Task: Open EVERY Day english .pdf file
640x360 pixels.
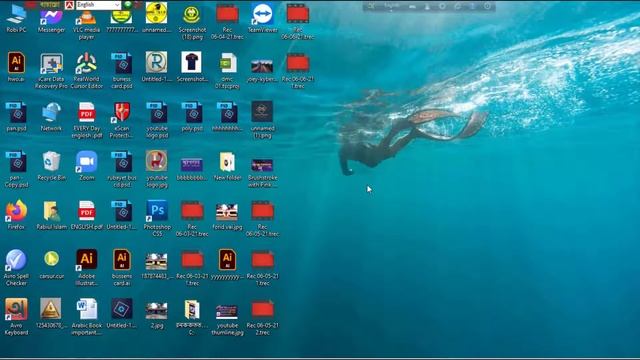Action: tap(87, 120)
